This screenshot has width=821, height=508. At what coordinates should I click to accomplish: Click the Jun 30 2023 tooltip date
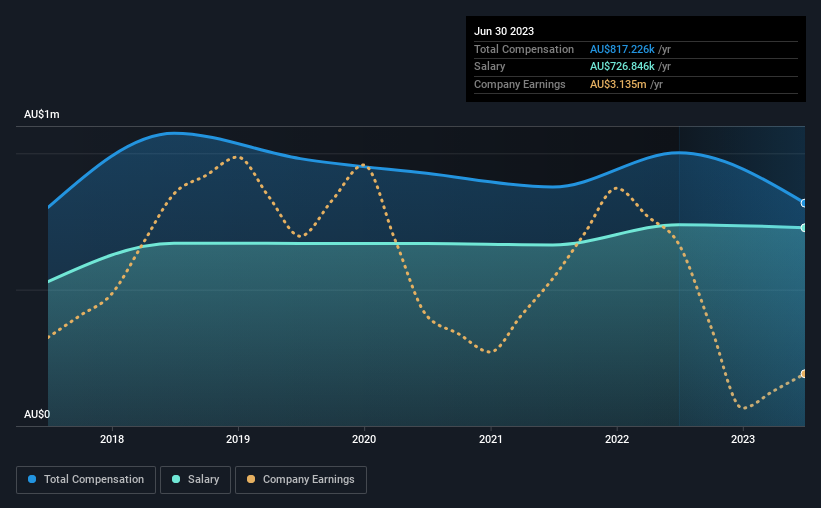tap(504, 31)
